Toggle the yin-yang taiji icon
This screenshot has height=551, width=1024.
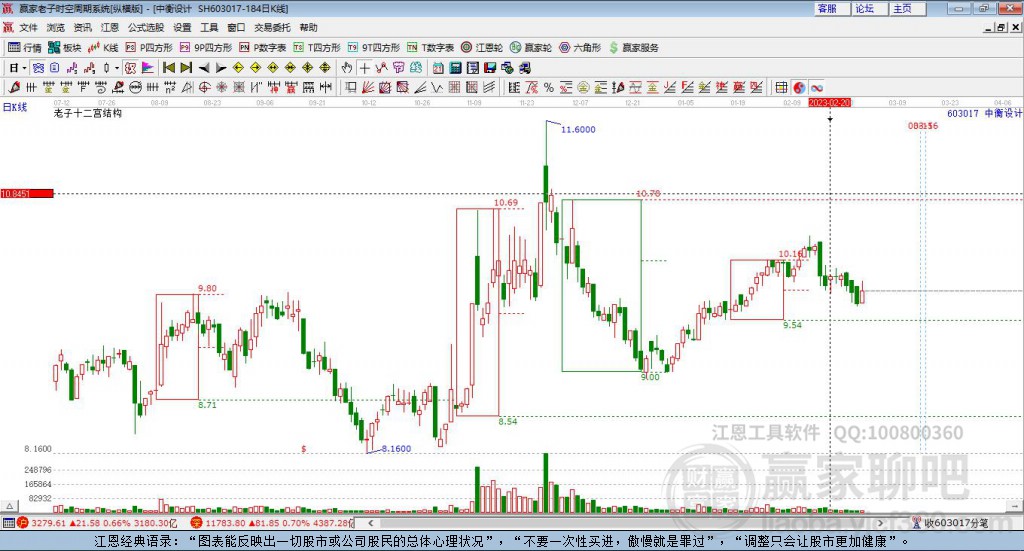(x=799, y=87)
